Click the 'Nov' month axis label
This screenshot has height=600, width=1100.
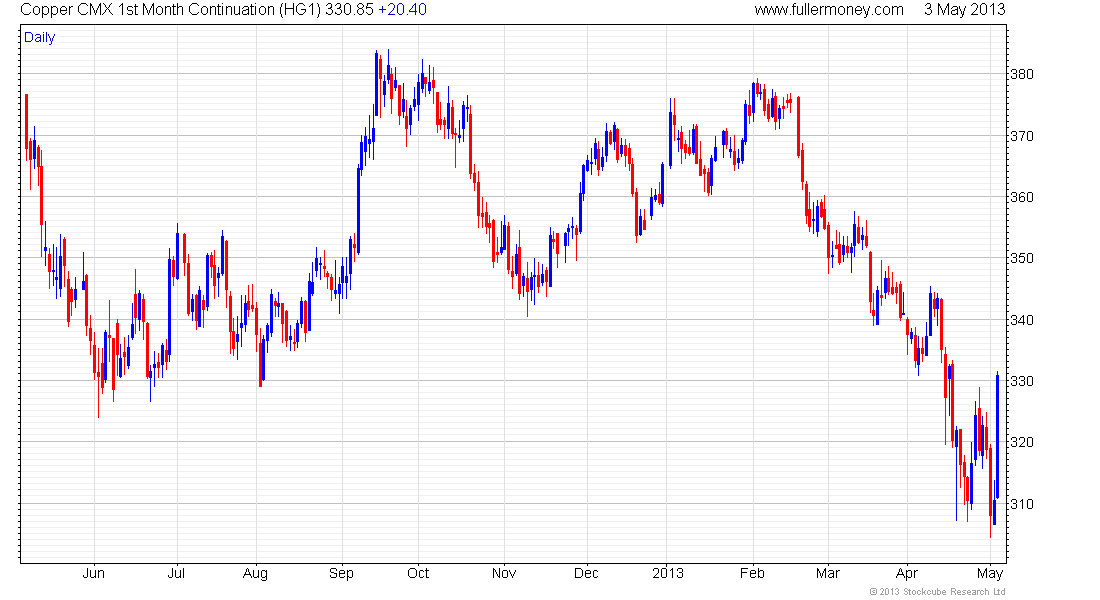click(504, 573)
